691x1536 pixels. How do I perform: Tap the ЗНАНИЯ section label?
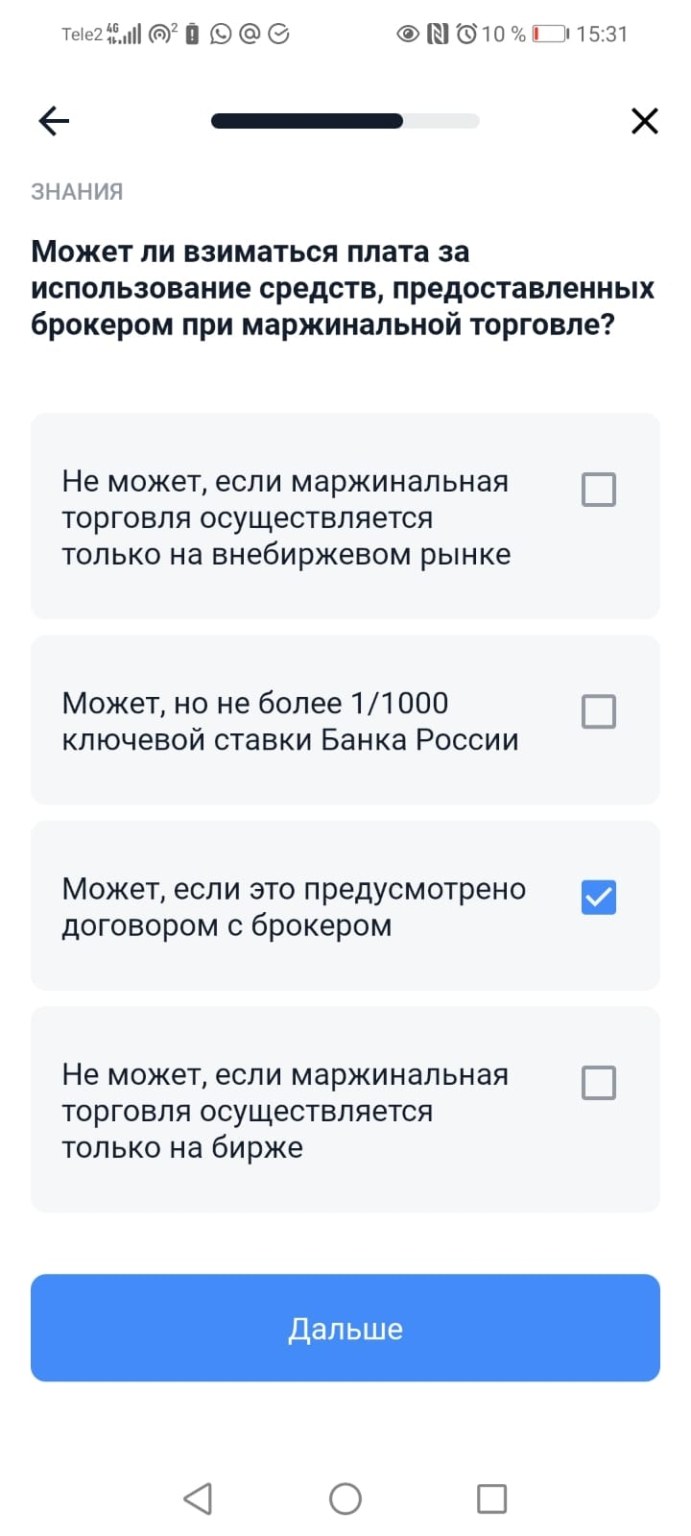tap(76, 191)
